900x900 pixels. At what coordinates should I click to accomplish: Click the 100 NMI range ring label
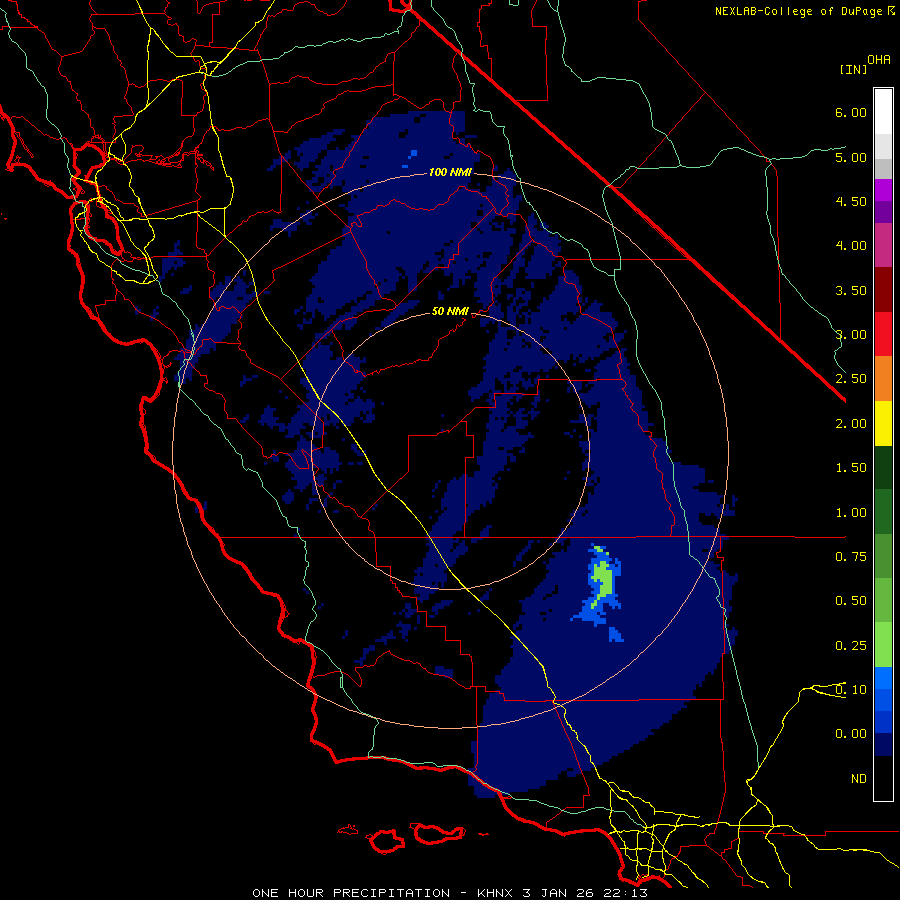click(x=450, y=172)
